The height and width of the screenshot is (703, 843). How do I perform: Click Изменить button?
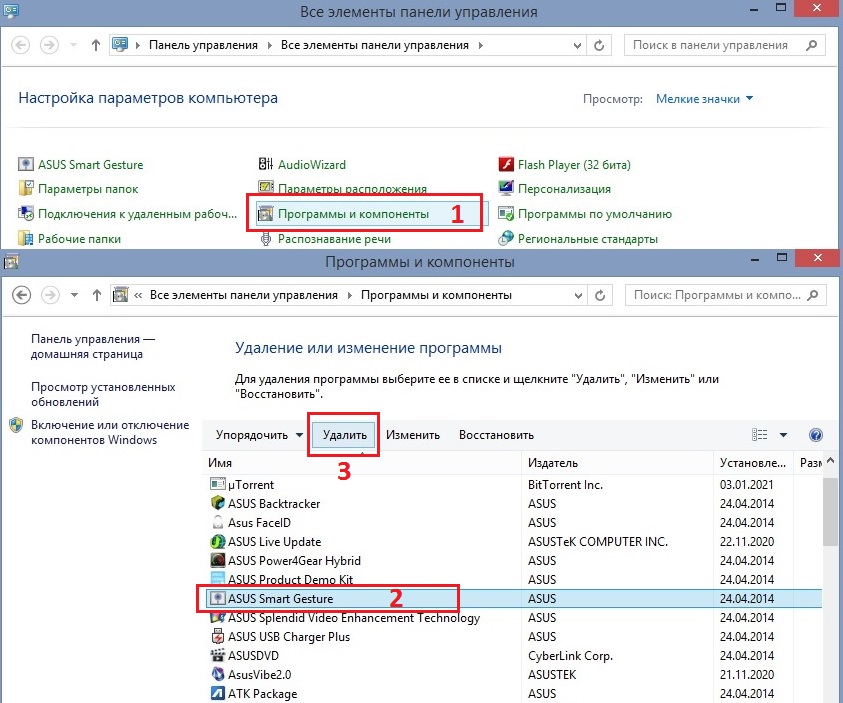[x=413, y=435]
